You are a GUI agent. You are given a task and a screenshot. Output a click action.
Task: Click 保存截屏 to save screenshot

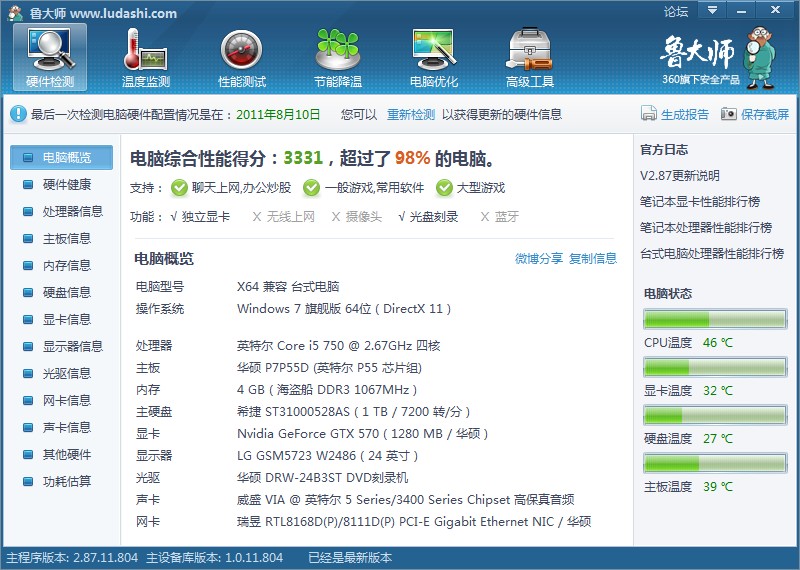765,114
